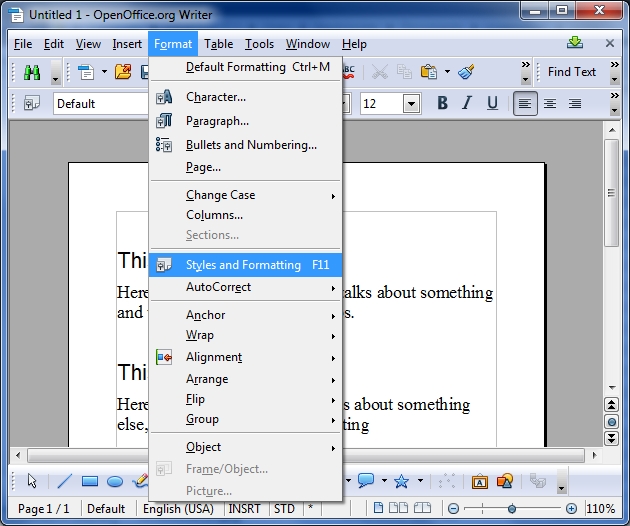Close document with X in menu bar
The image size is (630, 526).
610,43
